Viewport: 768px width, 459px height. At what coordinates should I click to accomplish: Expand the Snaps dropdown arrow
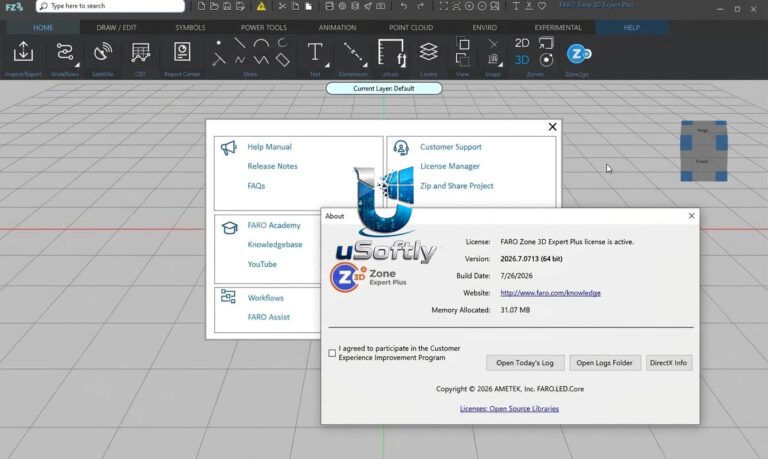tap(501, 65)
